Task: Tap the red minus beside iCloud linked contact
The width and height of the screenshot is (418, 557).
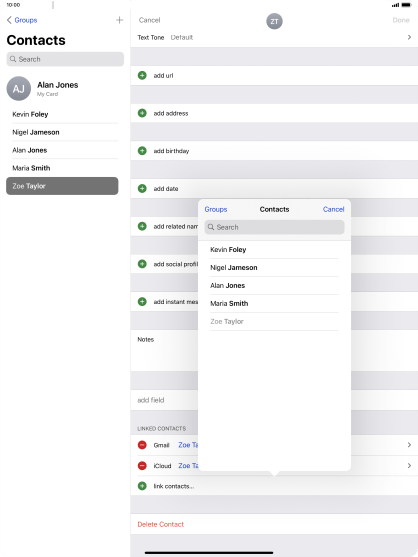Action: 142,465
